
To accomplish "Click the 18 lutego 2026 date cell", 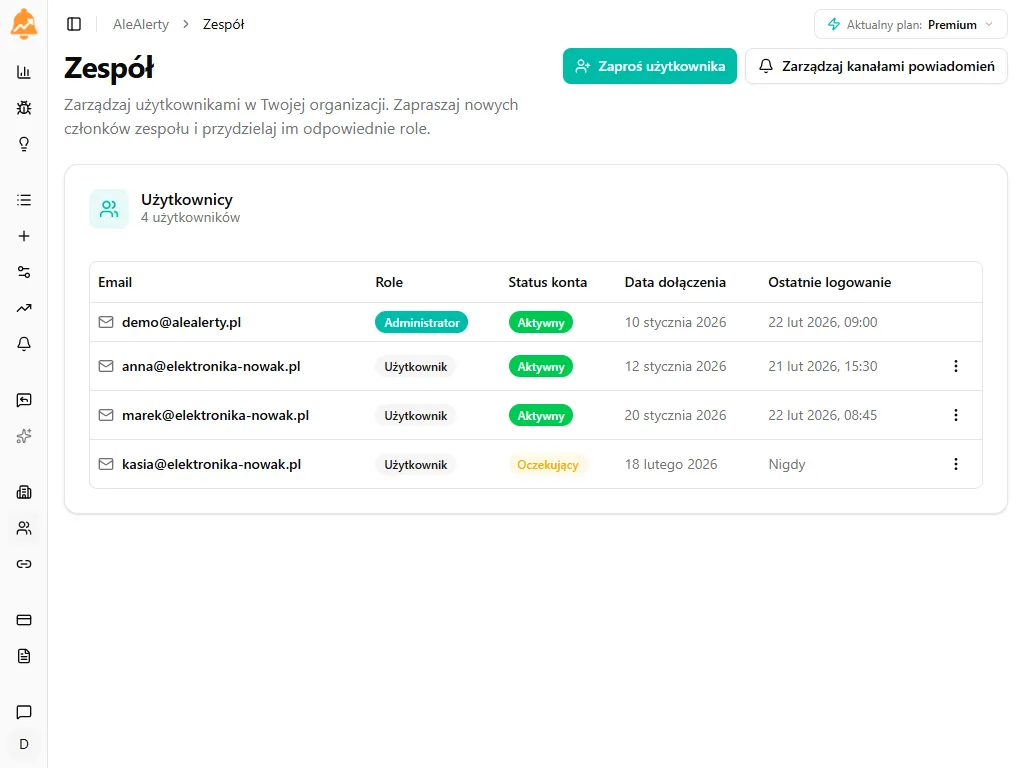I will click(671, 464).
